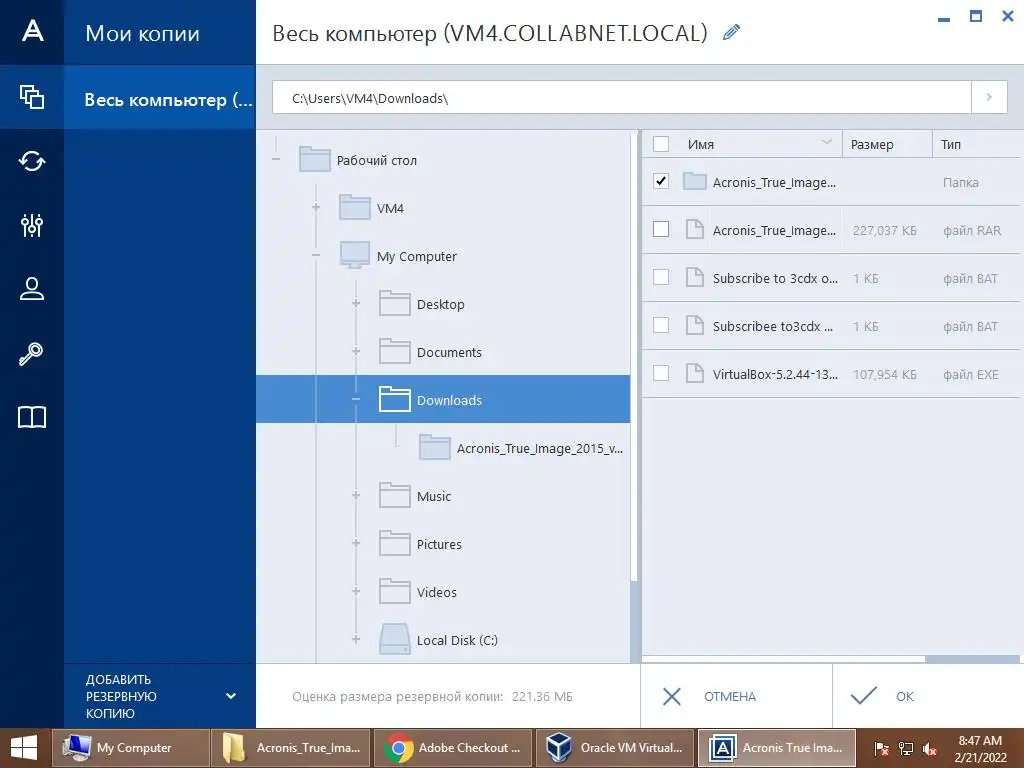Select the Downloads folder in tree
This screenshot has height=768, width=1024.
click(x=443, y=399)
